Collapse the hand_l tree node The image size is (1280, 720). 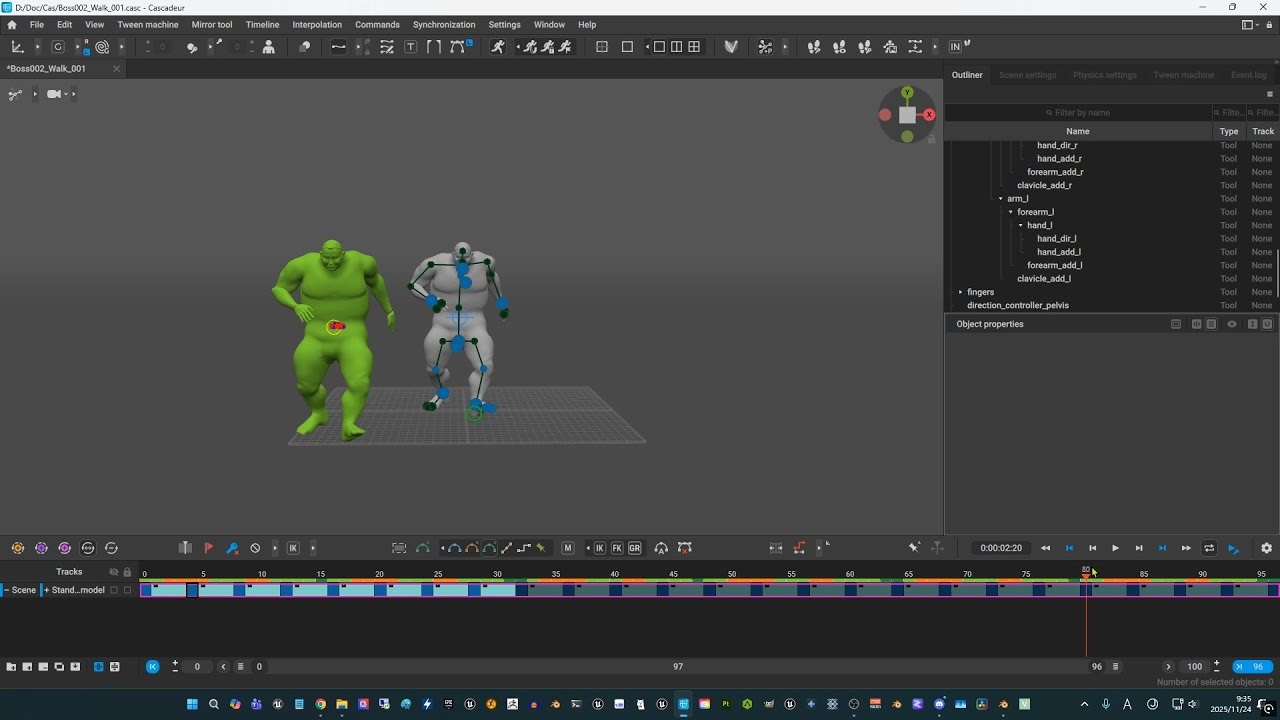pyautogui.click(x=1020, y=226)
